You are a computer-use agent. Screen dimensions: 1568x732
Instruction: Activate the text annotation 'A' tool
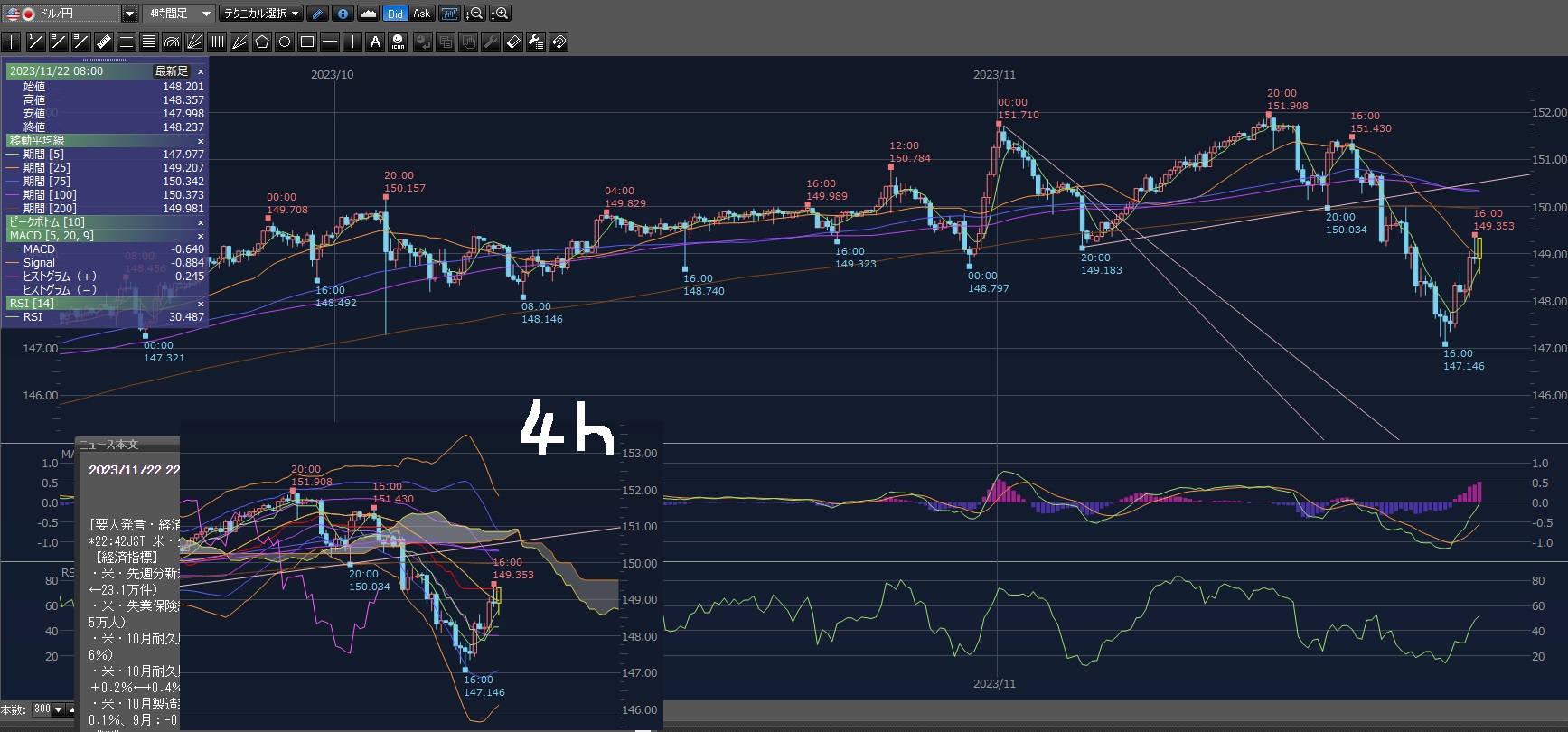click(x=375, y=42)
